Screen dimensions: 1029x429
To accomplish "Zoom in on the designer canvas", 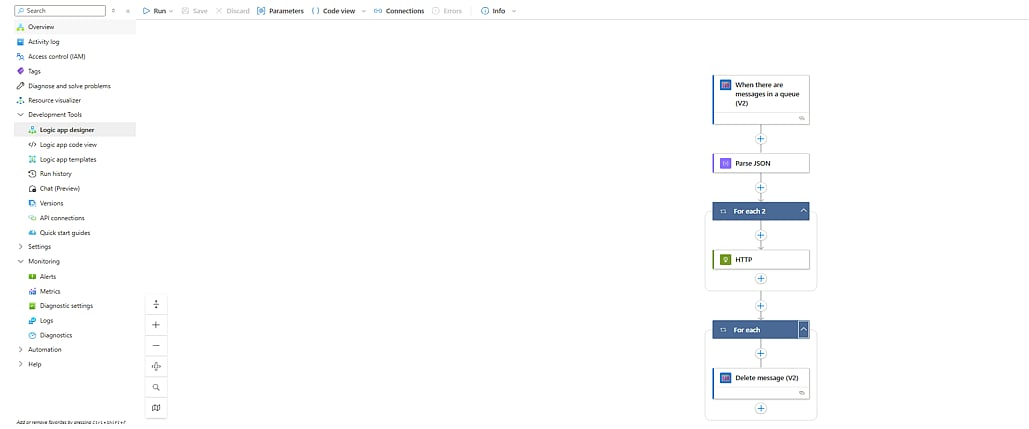I will tap(156, 325).
